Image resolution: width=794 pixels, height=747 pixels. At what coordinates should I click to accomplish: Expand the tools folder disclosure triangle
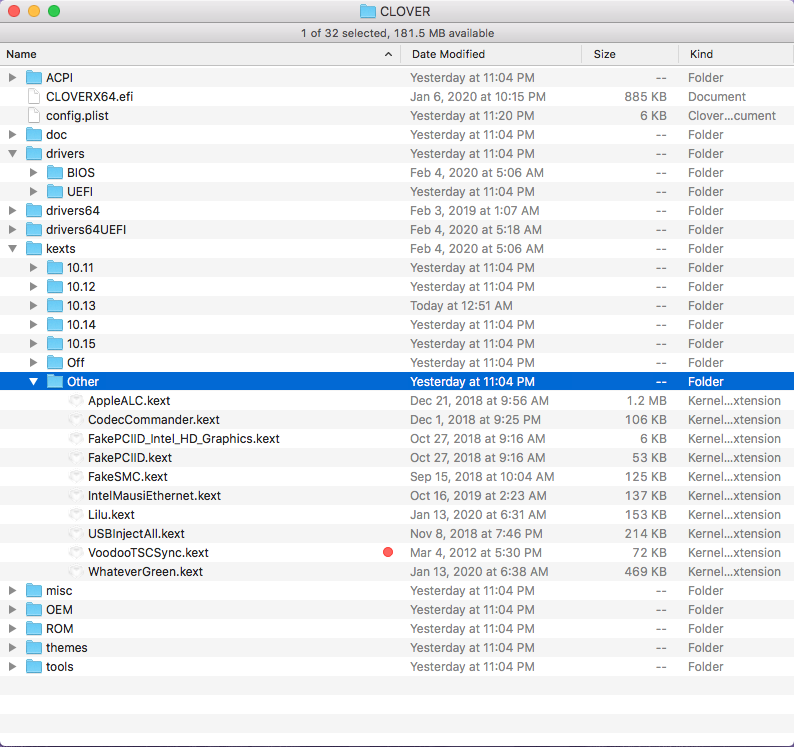(x=13, y=666)
